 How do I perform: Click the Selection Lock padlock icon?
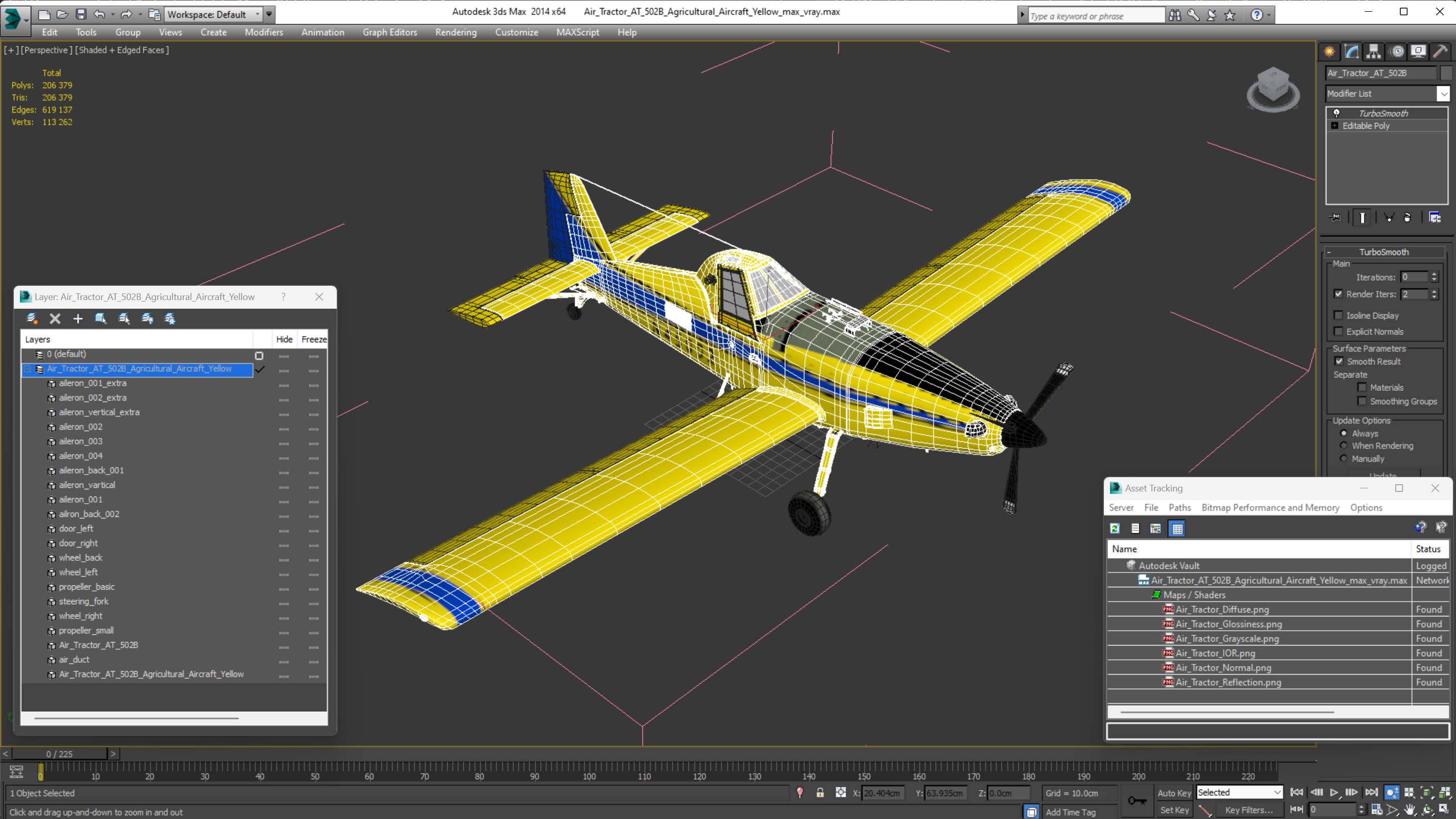pyautogui.click(x=820, y=793)
